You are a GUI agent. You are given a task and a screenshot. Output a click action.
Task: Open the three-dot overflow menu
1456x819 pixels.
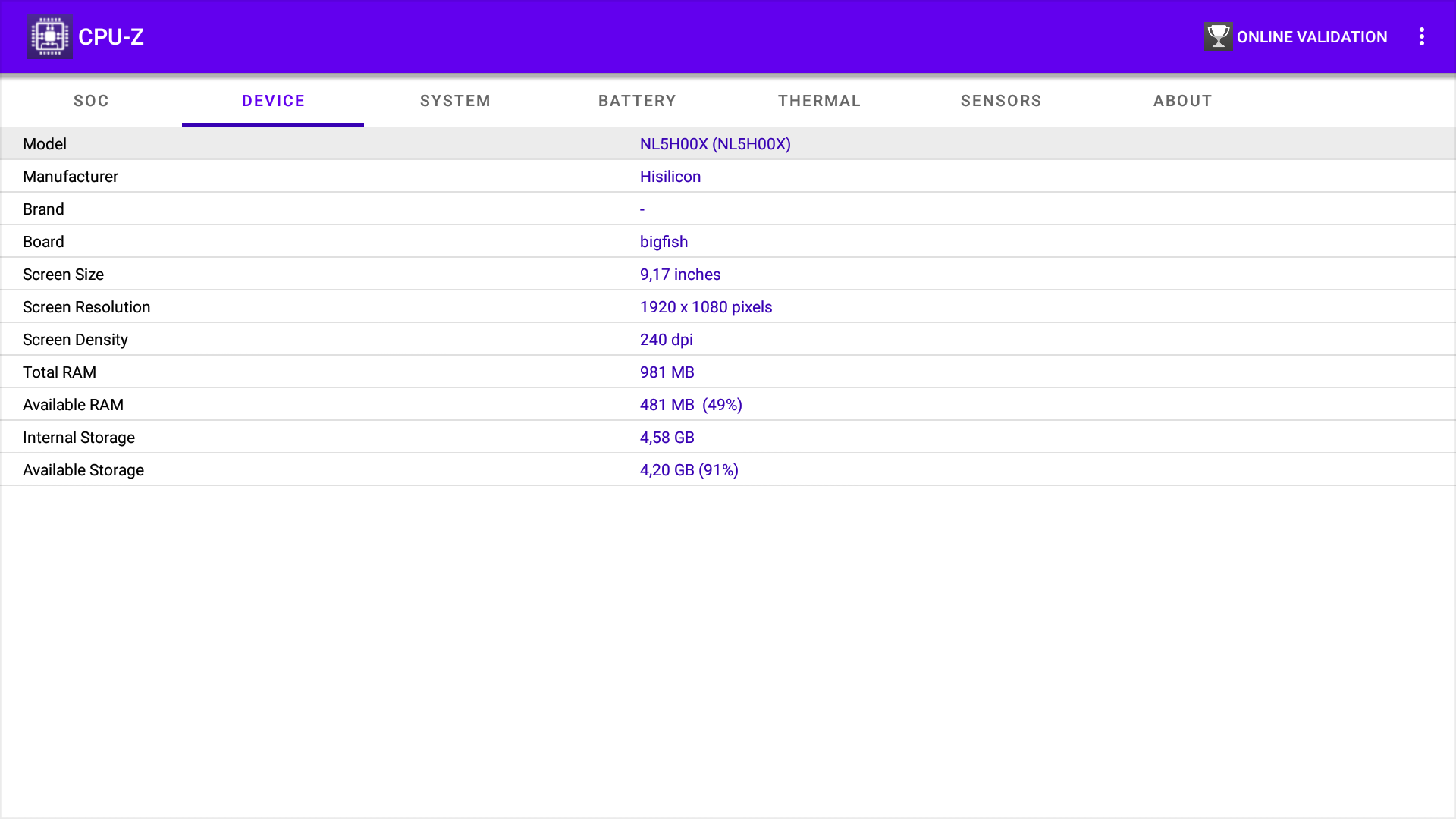click(x=1422, y=36)
